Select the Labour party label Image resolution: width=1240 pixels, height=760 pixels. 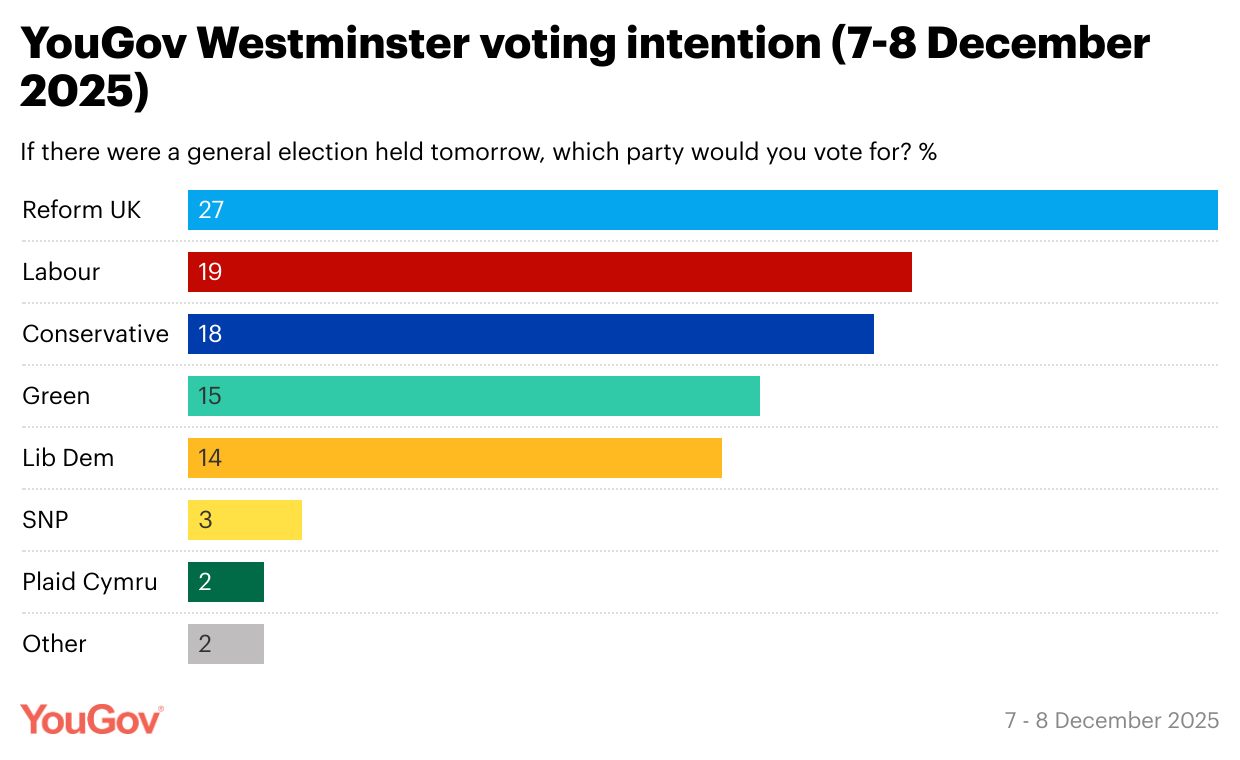(61, 272)
